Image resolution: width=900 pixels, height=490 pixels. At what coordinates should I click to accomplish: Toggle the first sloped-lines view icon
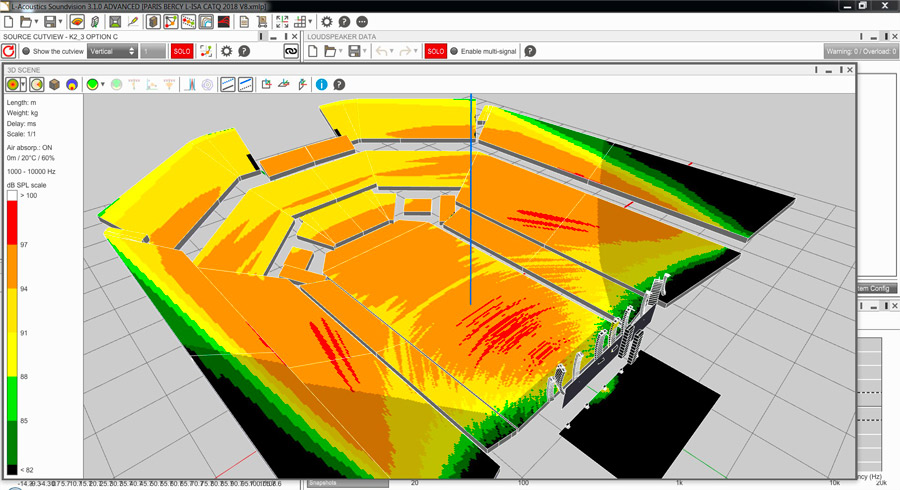(x=228, y=85)
